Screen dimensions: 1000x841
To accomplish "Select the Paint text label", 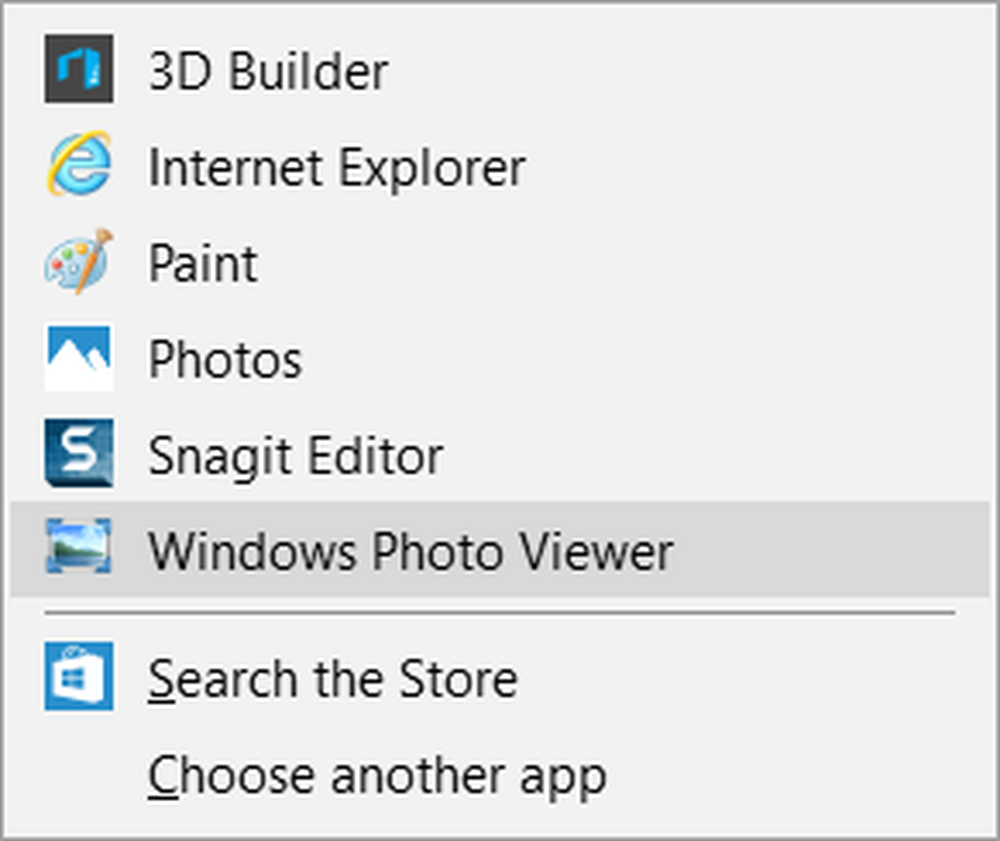I will 203,264.
